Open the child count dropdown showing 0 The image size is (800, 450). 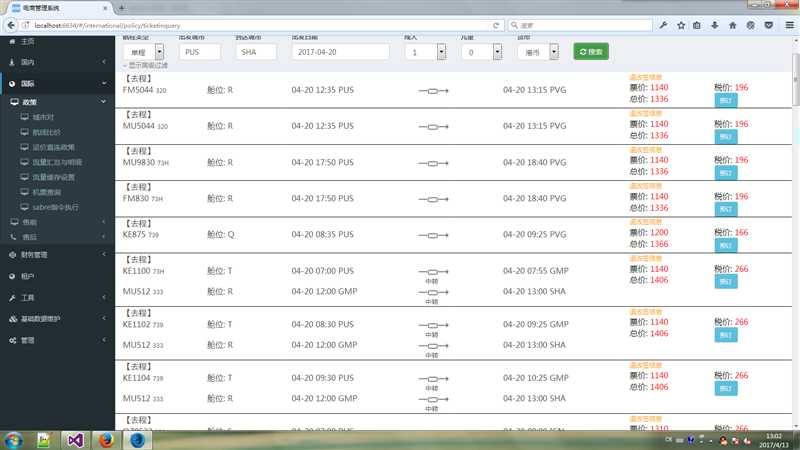coord(482,52)
